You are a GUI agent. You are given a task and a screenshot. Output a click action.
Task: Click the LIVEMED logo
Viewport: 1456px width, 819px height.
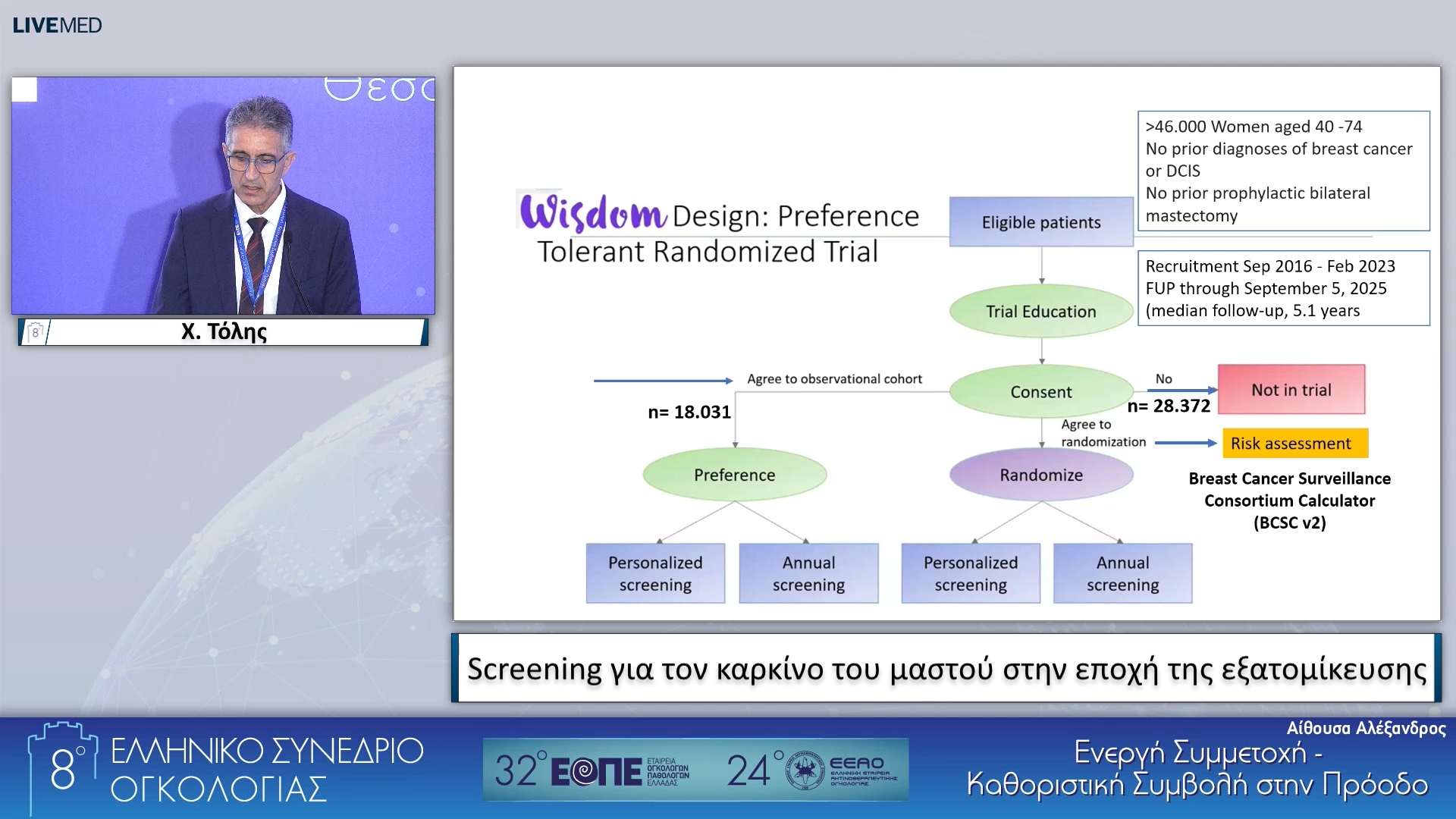57,25
